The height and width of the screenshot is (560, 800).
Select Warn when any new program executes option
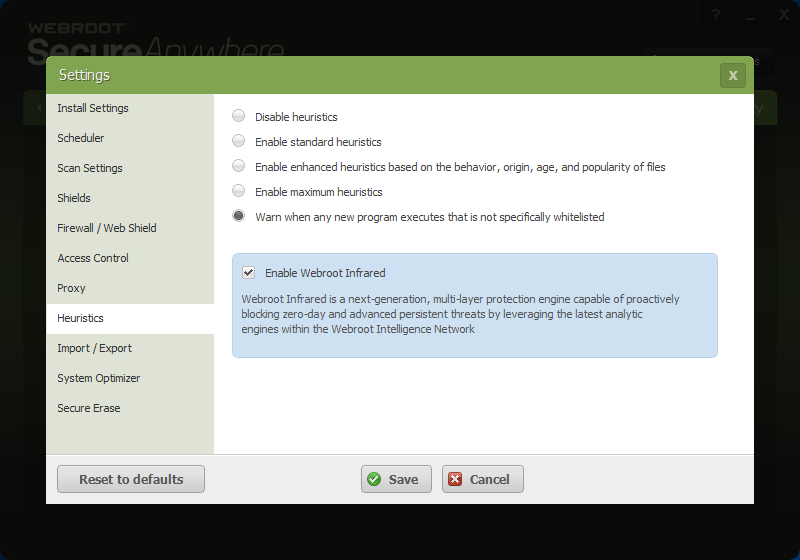click(x=238, y=216)
